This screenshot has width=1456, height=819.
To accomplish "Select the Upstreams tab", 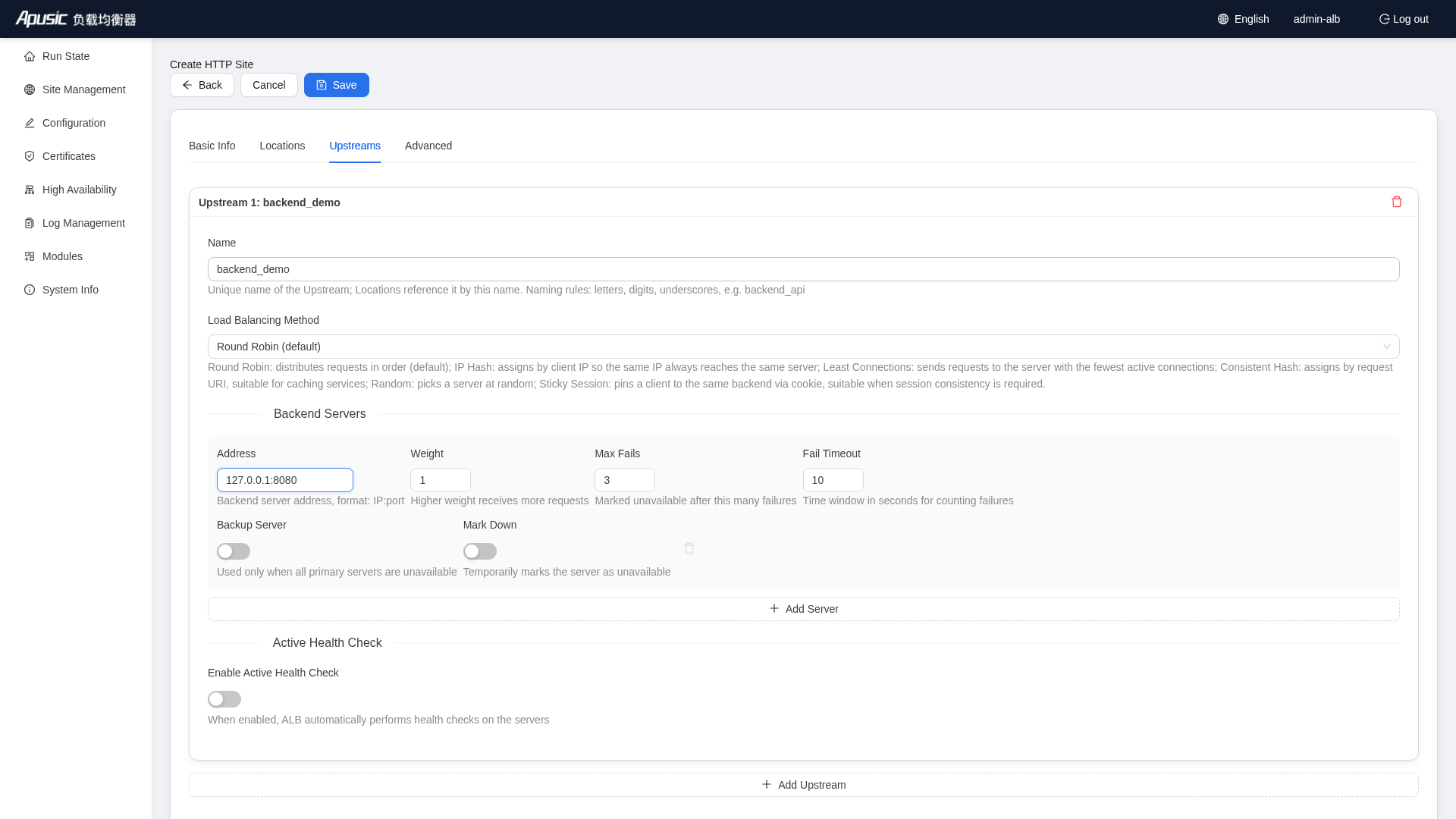I will click(355, 146).
